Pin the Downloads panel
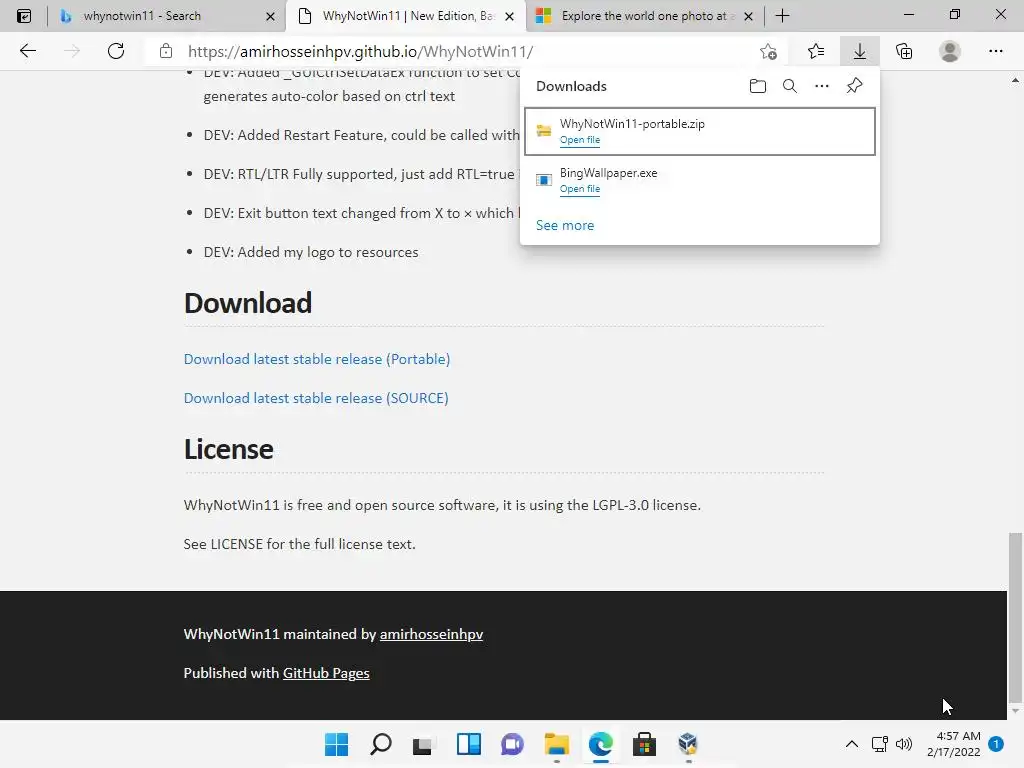Image resolution: width=1024 pixels, height=768 pixels. (x=854, y=86)
